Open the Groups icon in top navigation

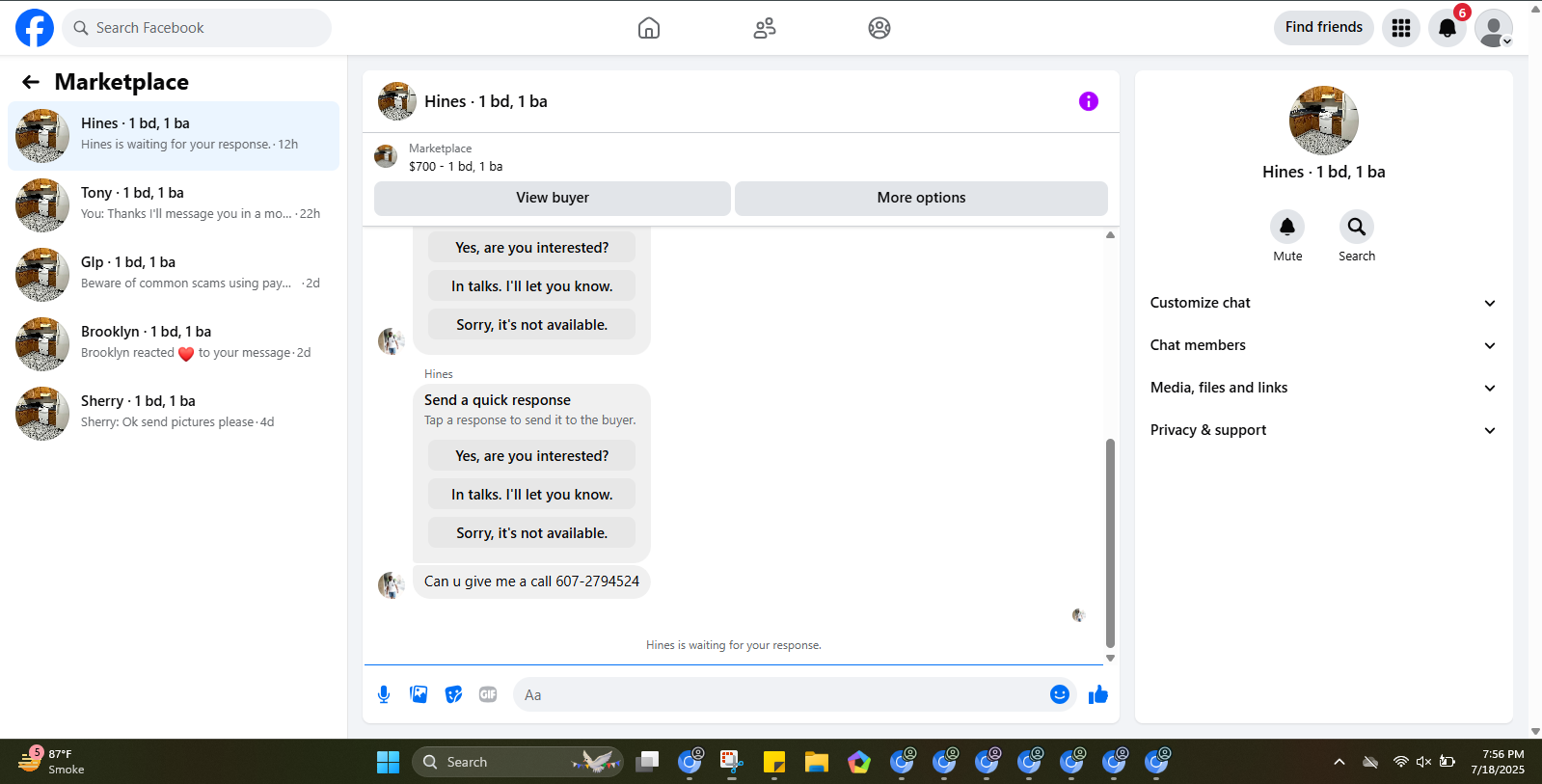point(879,28)
